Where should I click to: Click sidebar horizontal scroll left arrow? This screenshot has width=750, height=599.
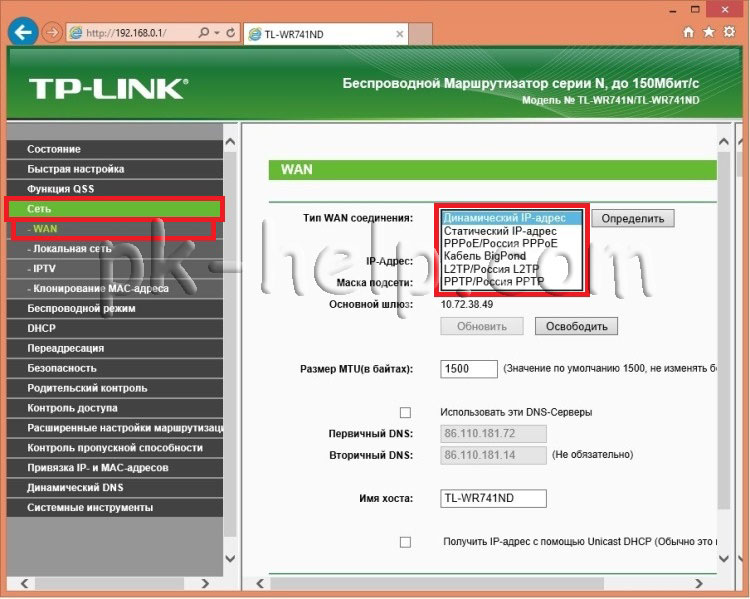pyautogui.click(x=24, y=583)
